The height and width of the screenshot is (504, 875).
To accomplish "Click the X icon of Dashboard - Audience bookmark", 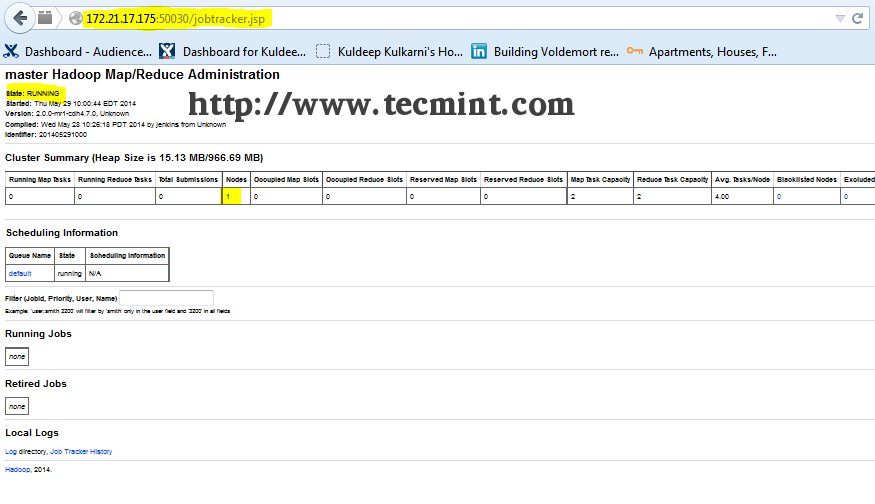I will (11, 51).
